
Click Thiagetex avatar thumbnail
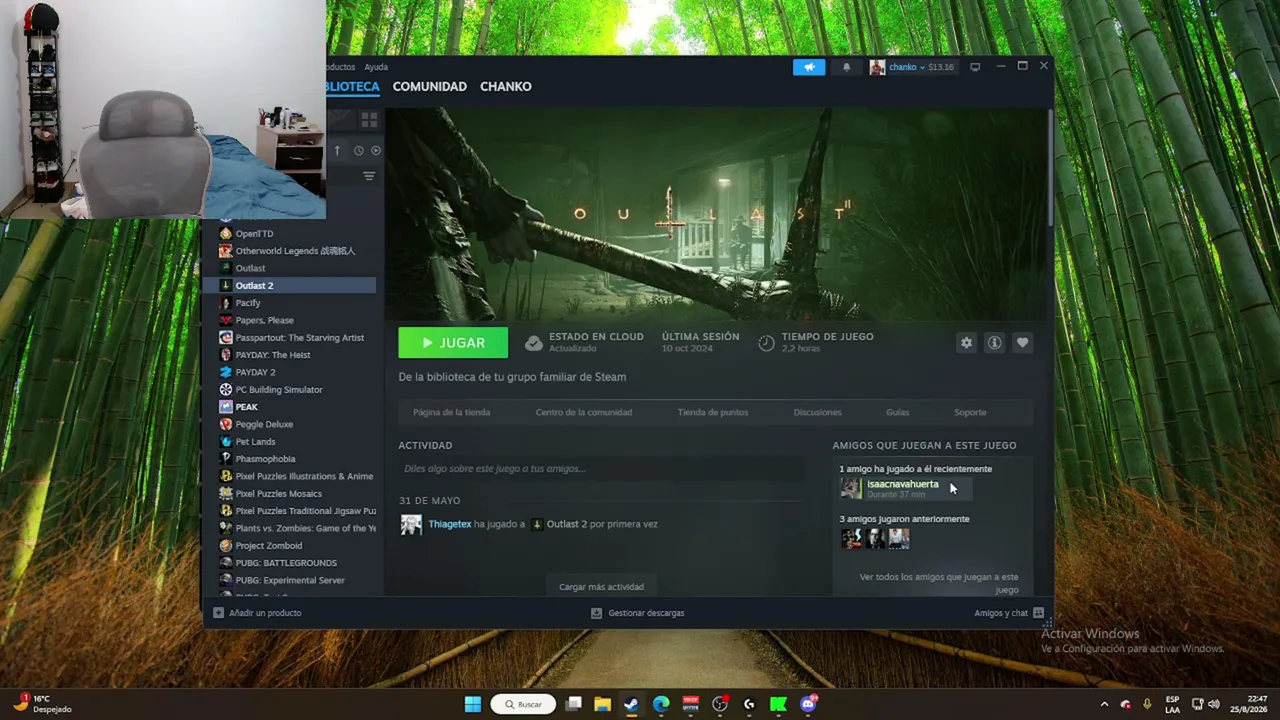pyautogui.click(x=411, y=525)
